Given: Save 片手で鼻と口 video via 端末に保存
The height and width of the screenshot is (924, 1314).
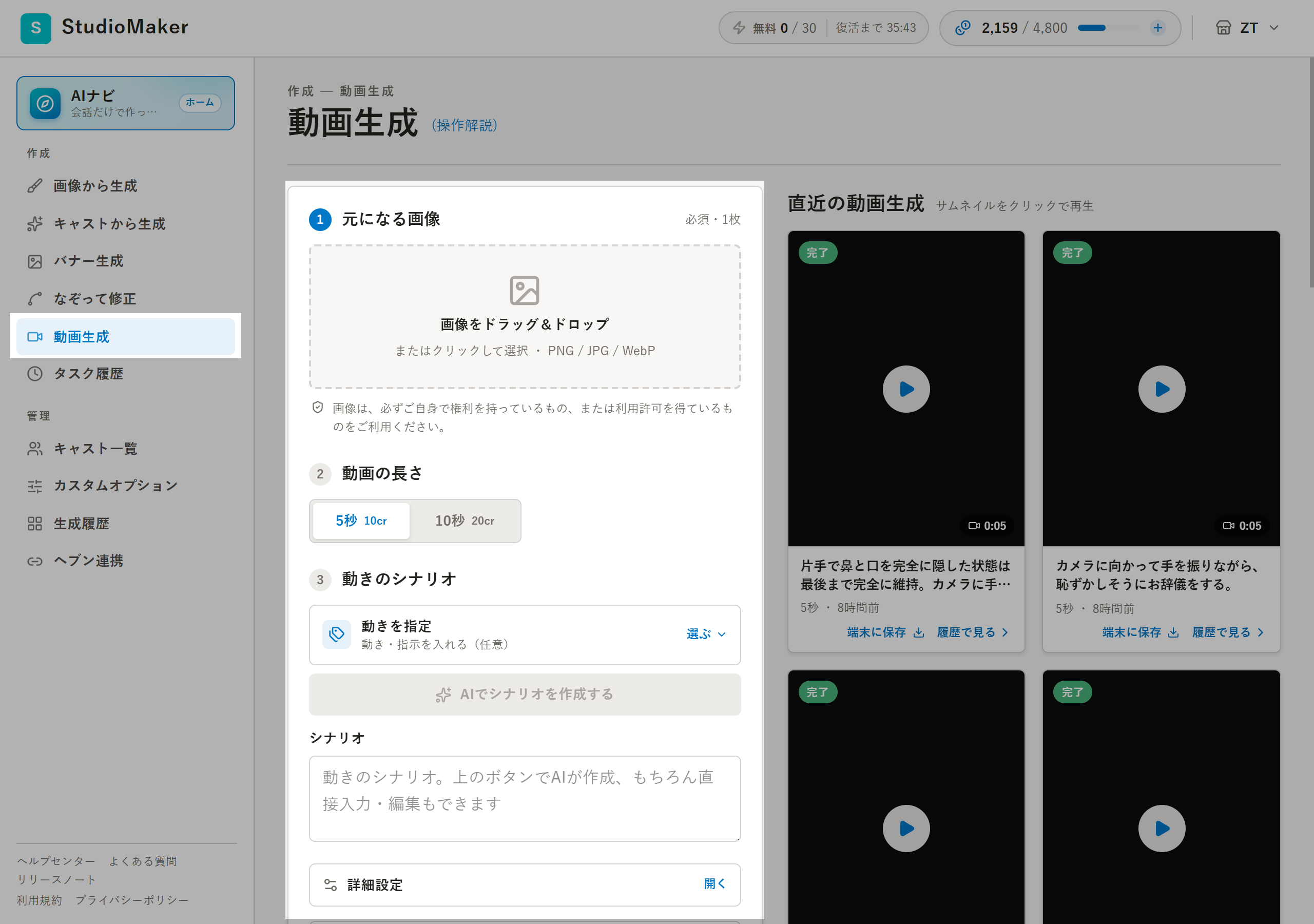Looking at the screenshot, I should 885,632.
